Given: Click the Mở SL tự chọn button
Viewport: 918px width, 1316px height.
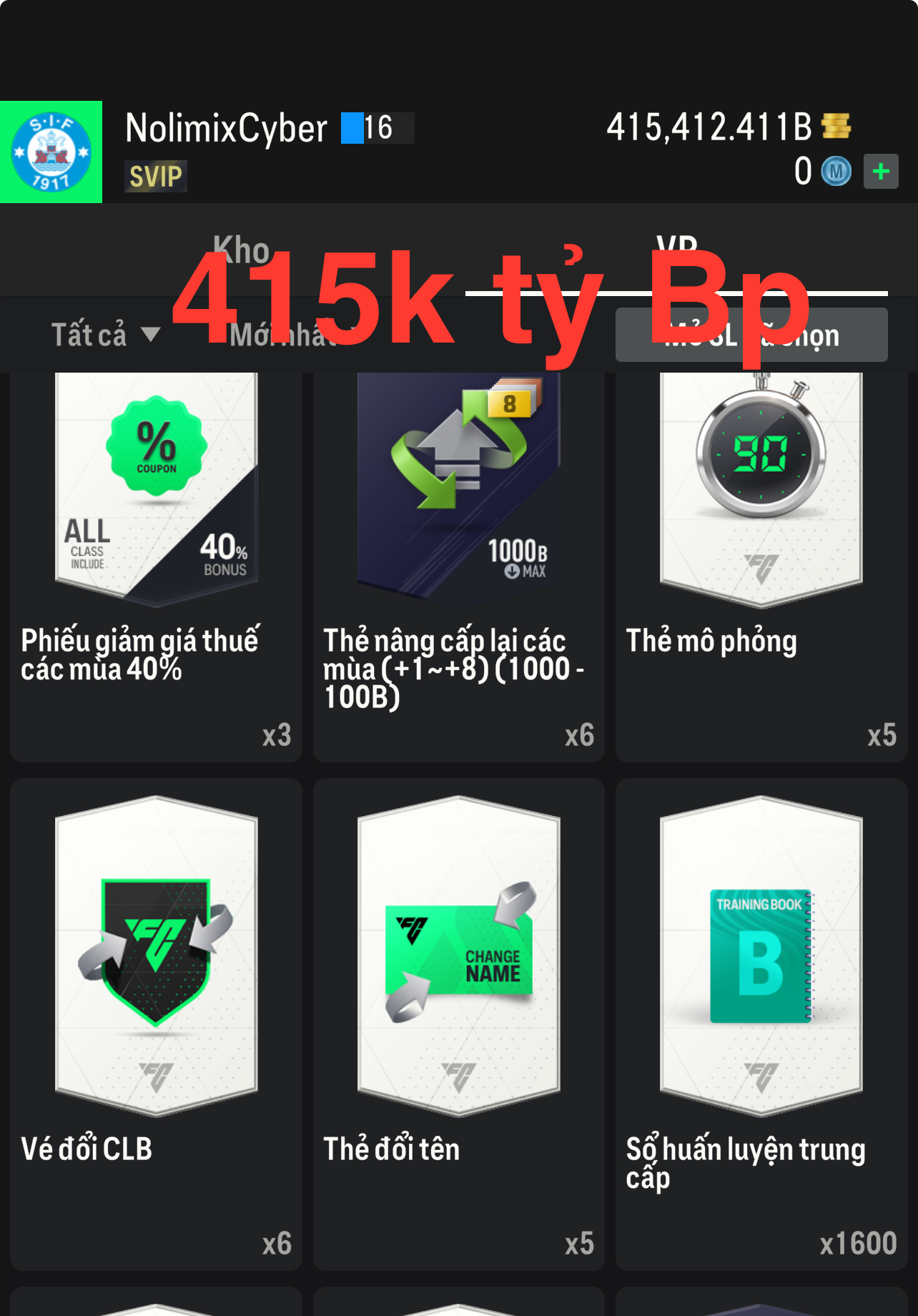Looking at the screenshot, I should 751,335.
